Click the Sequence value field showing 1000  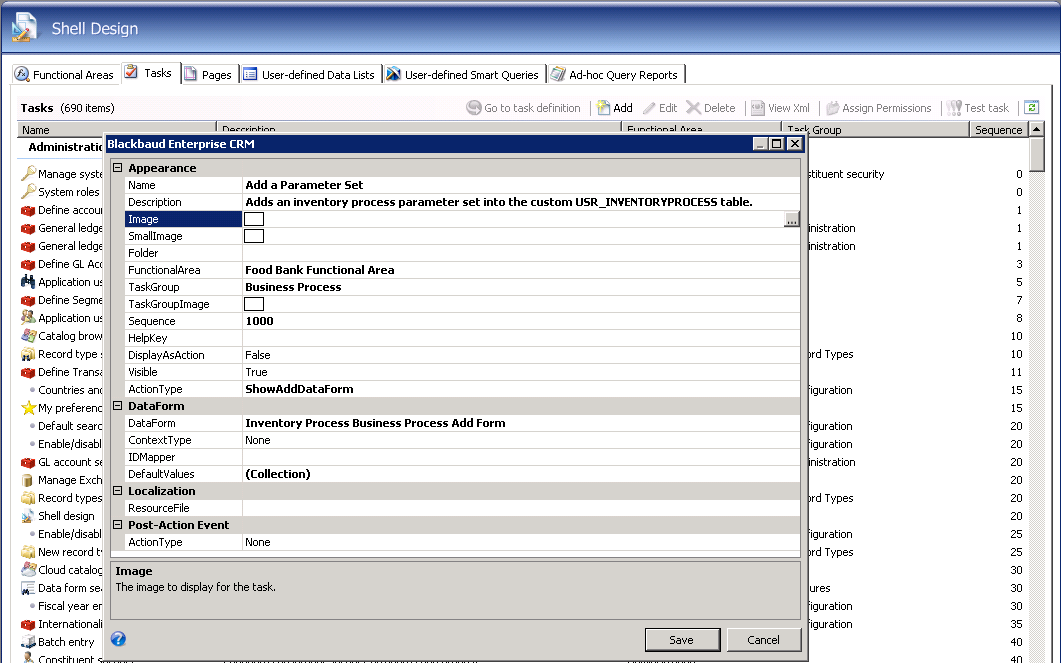(520, 321)
